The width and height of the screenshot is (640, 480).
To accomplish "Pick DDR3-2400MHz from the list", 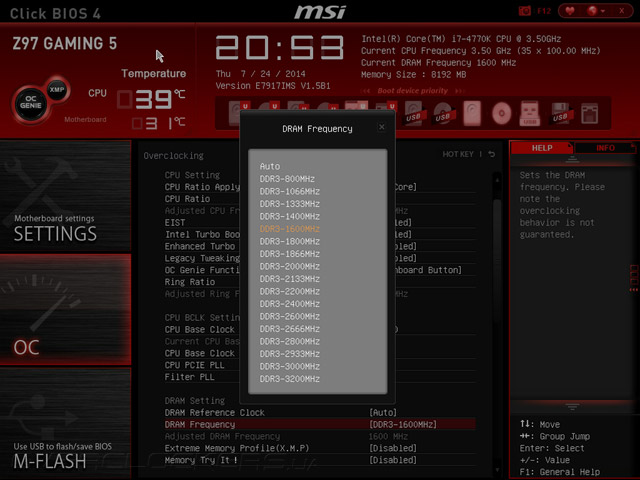I will (289, 304).
